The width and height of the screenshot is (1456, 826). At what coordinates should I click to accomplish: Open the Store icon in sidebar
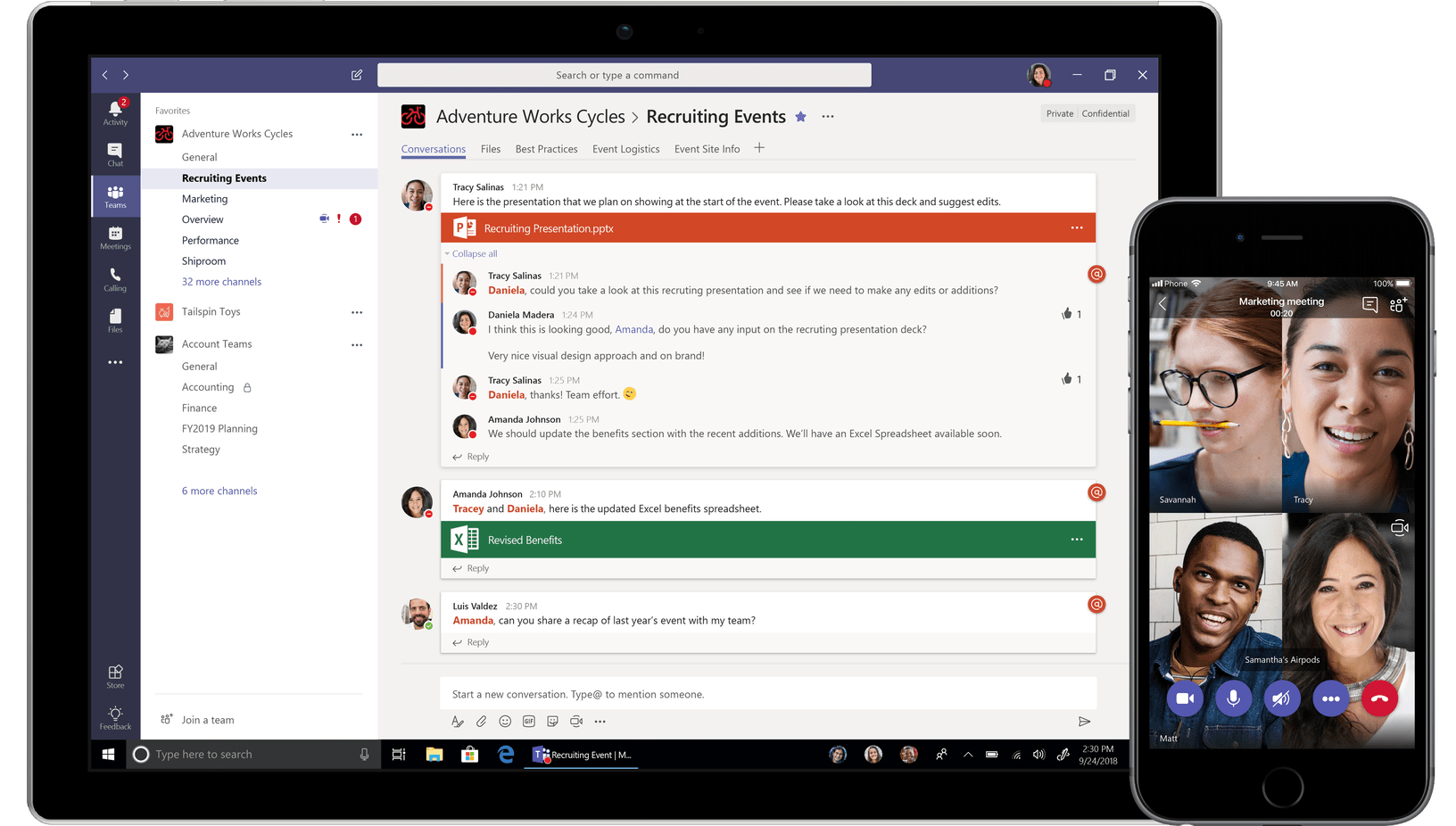click(115, 676)
